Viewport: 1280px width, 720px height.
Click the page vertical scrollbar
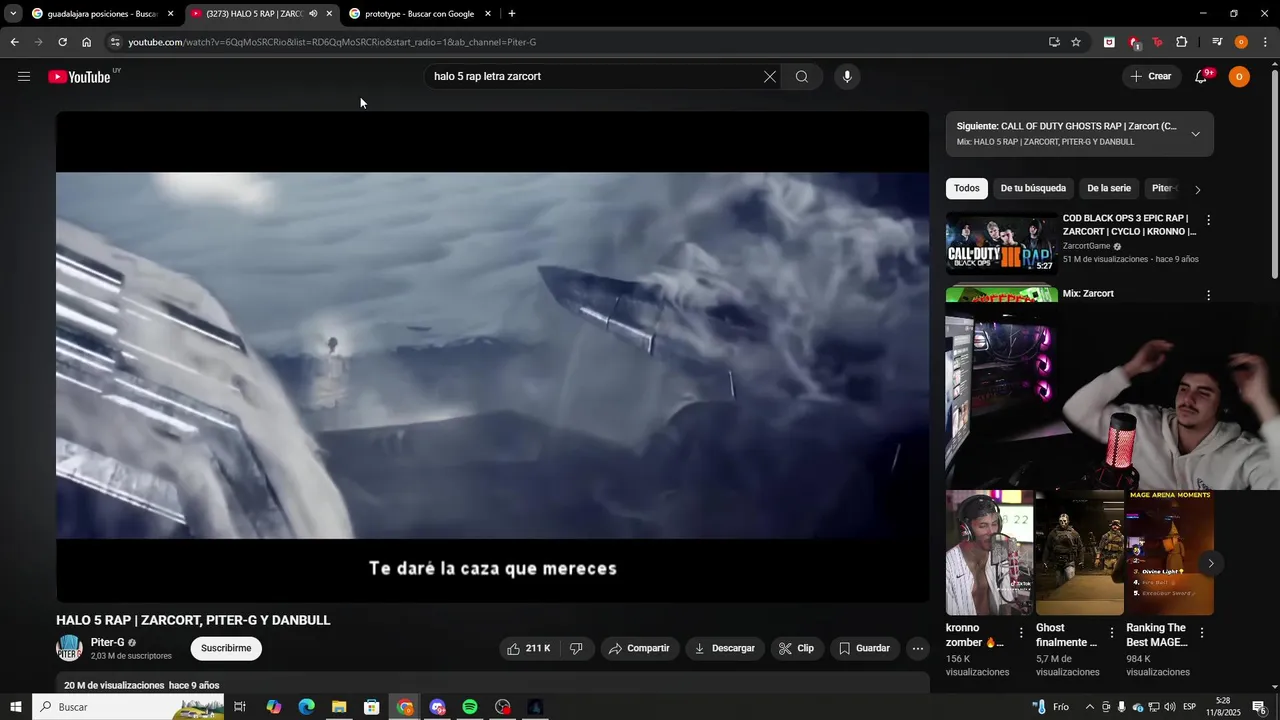click(1273, 175)
